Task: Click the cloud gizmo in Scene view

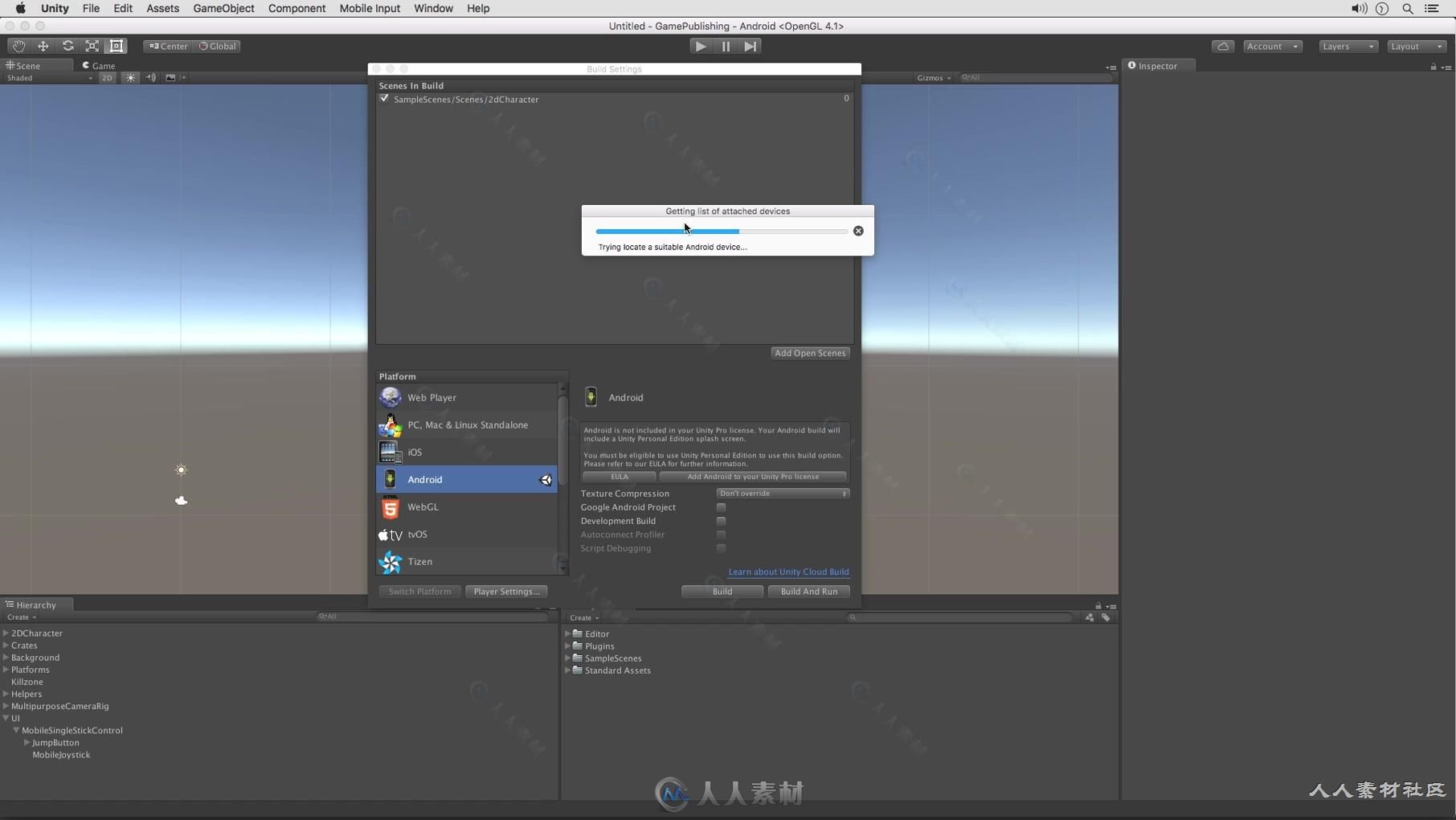Action: point(181,501)
